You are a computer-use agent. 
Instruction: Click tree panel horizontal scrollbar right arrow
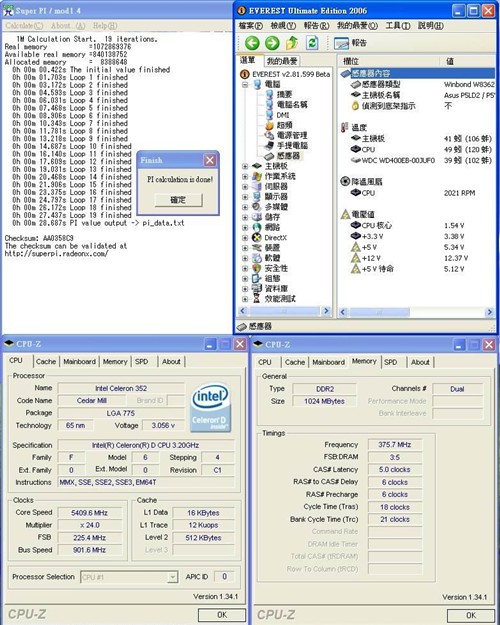[x=326, y=311]
